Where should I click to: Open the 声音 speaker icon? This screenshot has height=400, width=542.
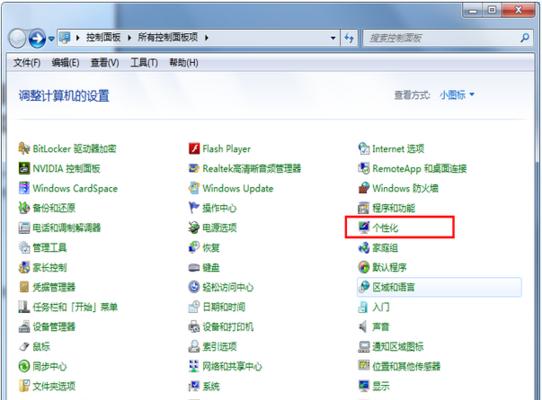point(364,326)
